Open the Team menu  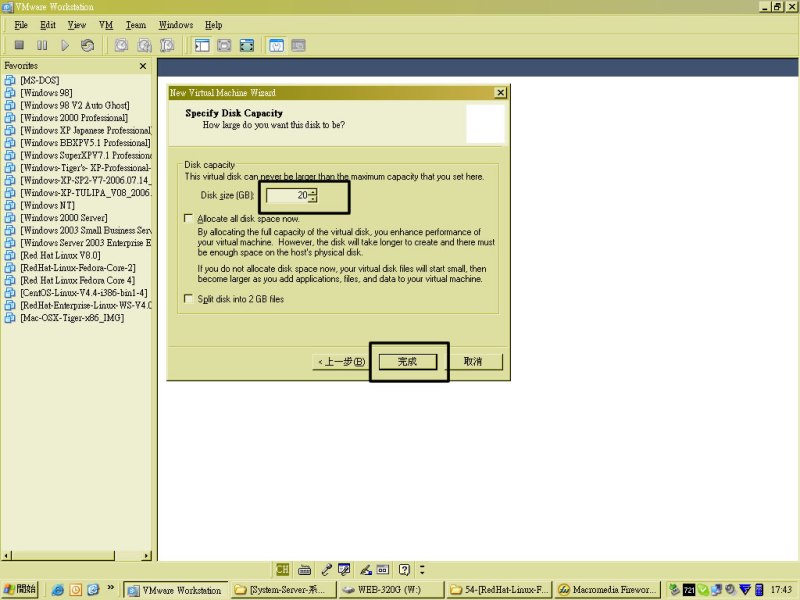click(x=136, y=24)
